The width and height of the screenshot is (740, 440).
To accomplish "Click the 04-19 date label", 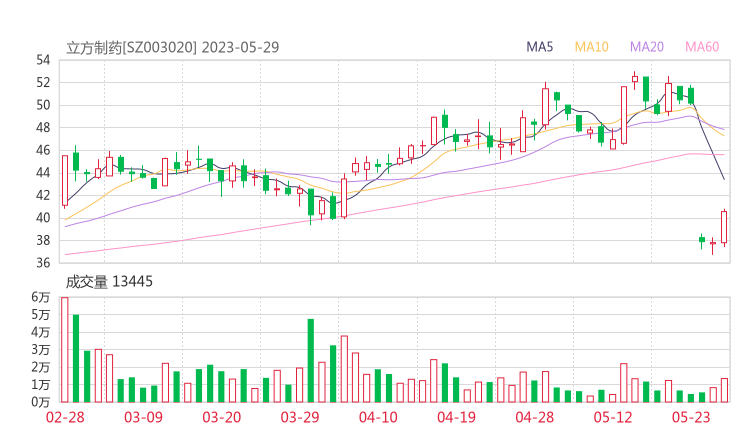I will tap(456, 417).
